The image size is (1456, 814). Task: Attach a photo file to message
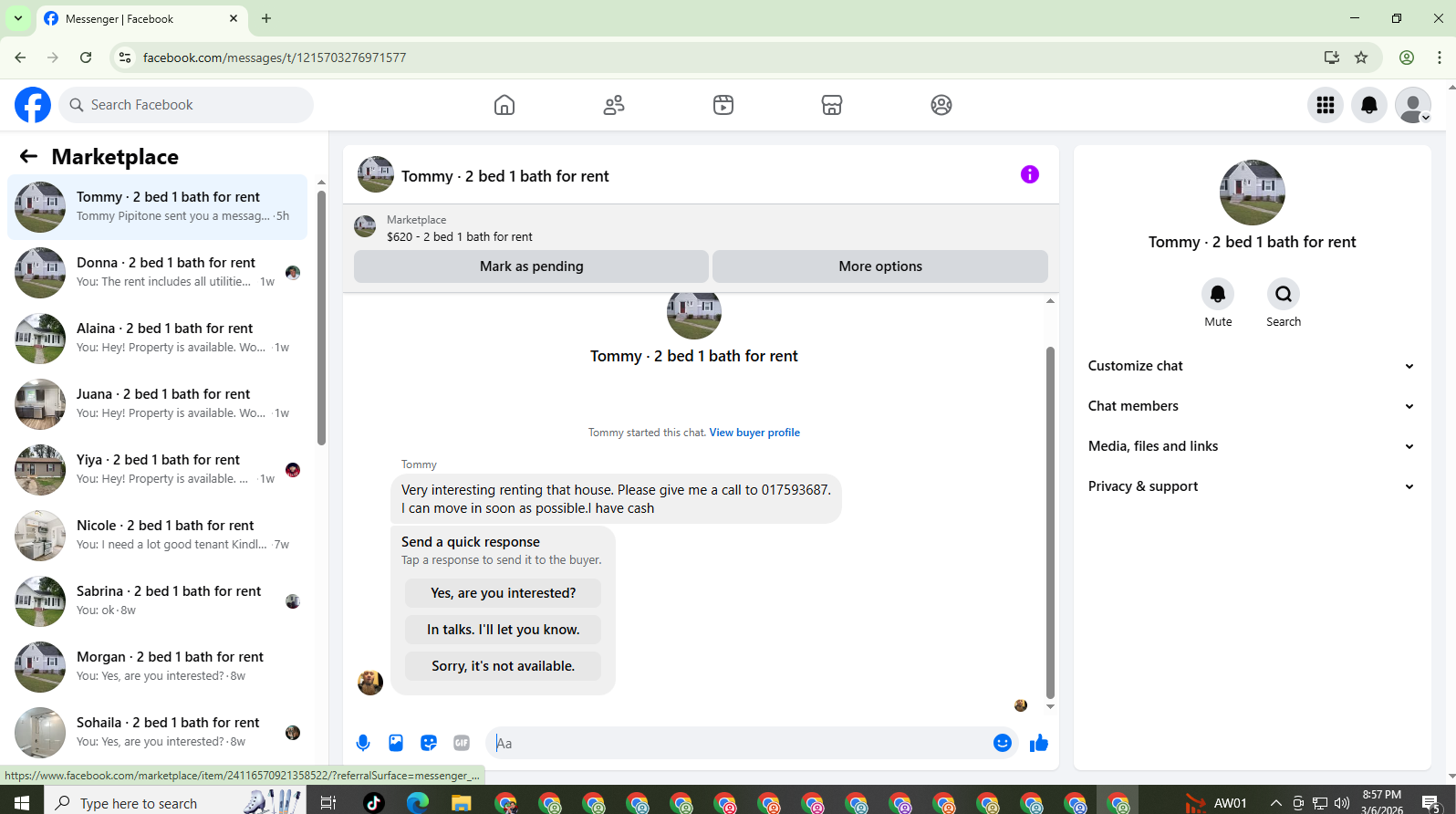point(396,743)
